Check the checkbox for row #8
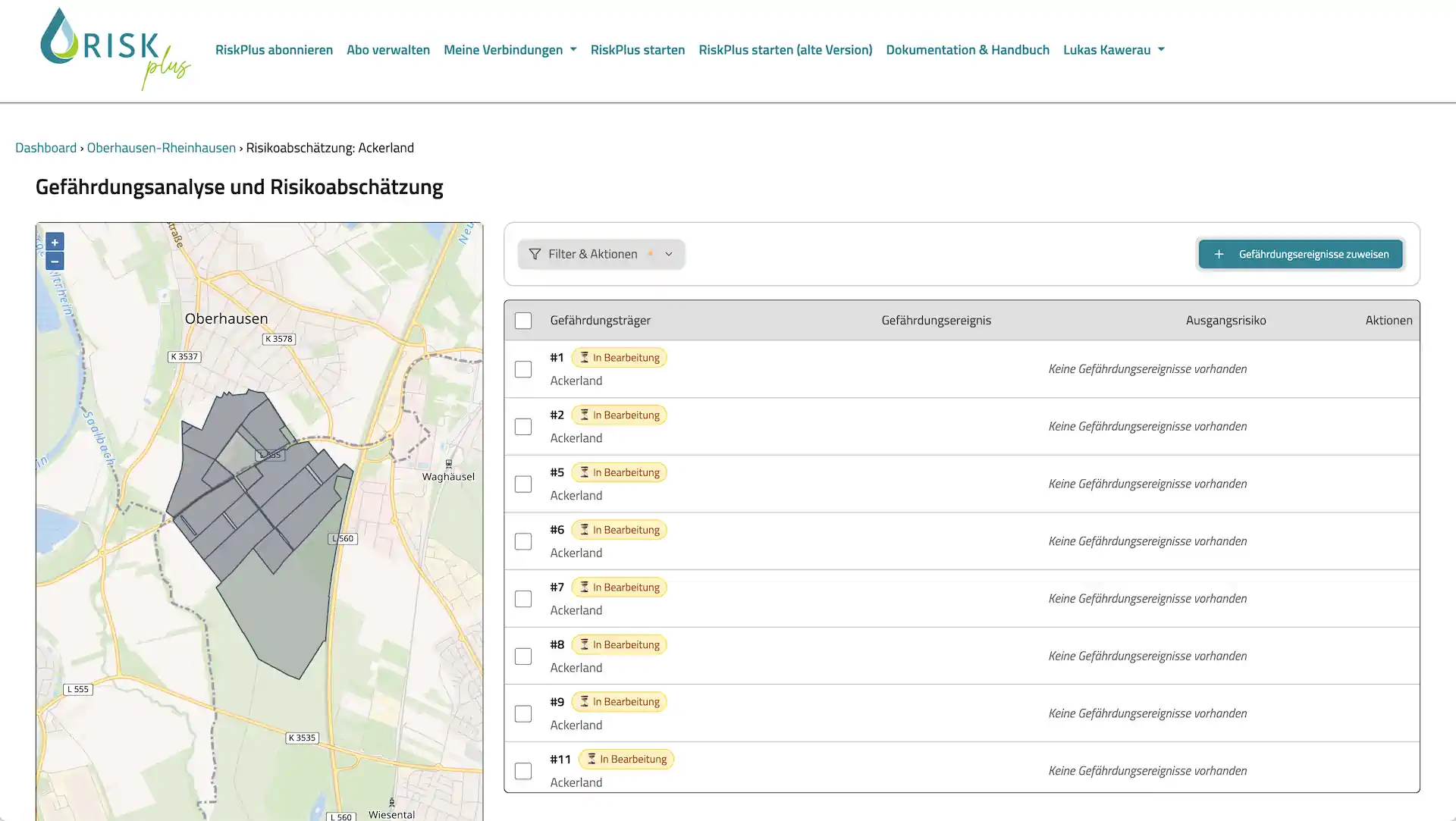Screen dimensions: 1456x821 tap(523, 656)
